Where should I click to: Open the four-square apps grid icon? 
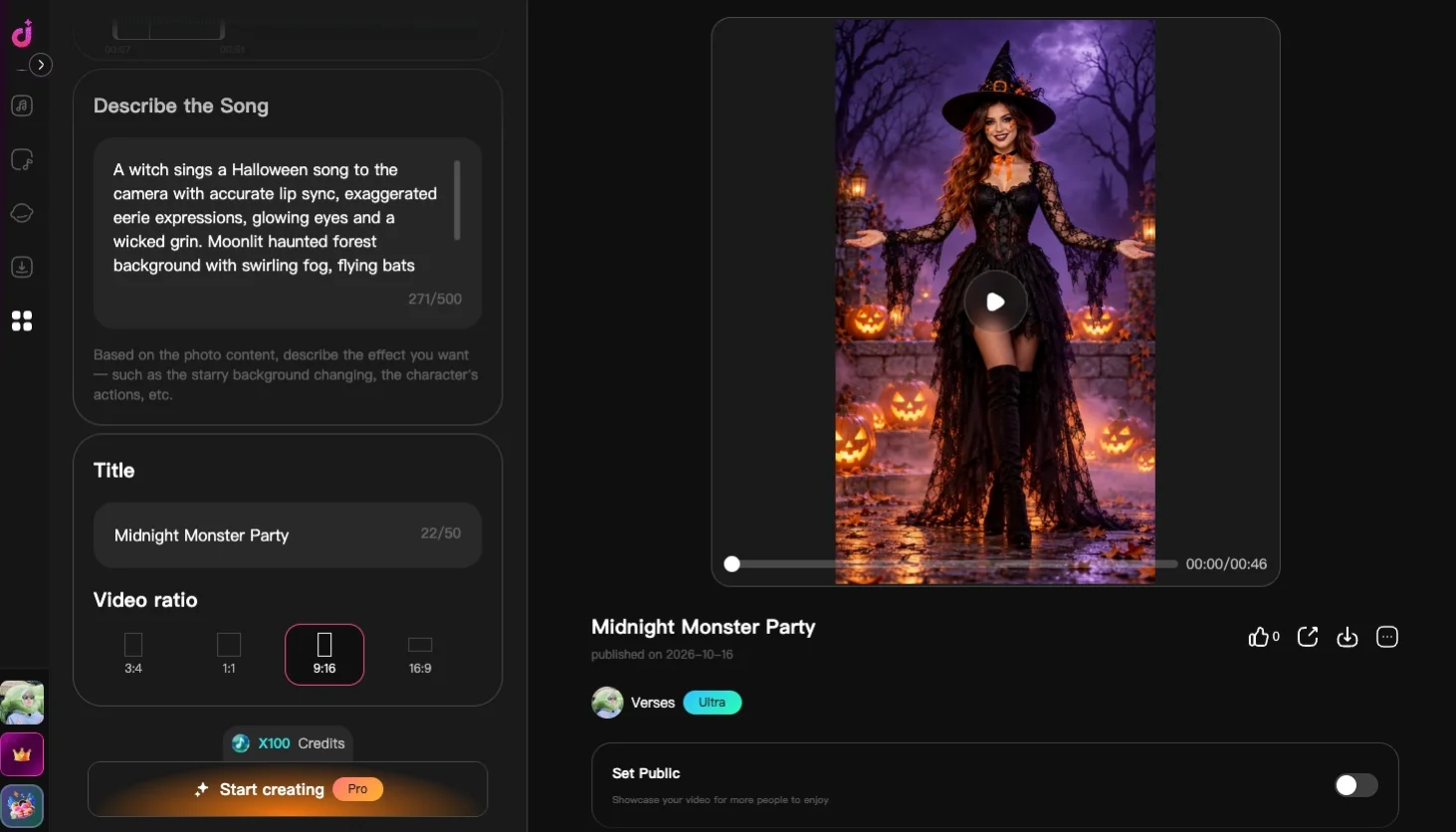[x=22, y=320]
